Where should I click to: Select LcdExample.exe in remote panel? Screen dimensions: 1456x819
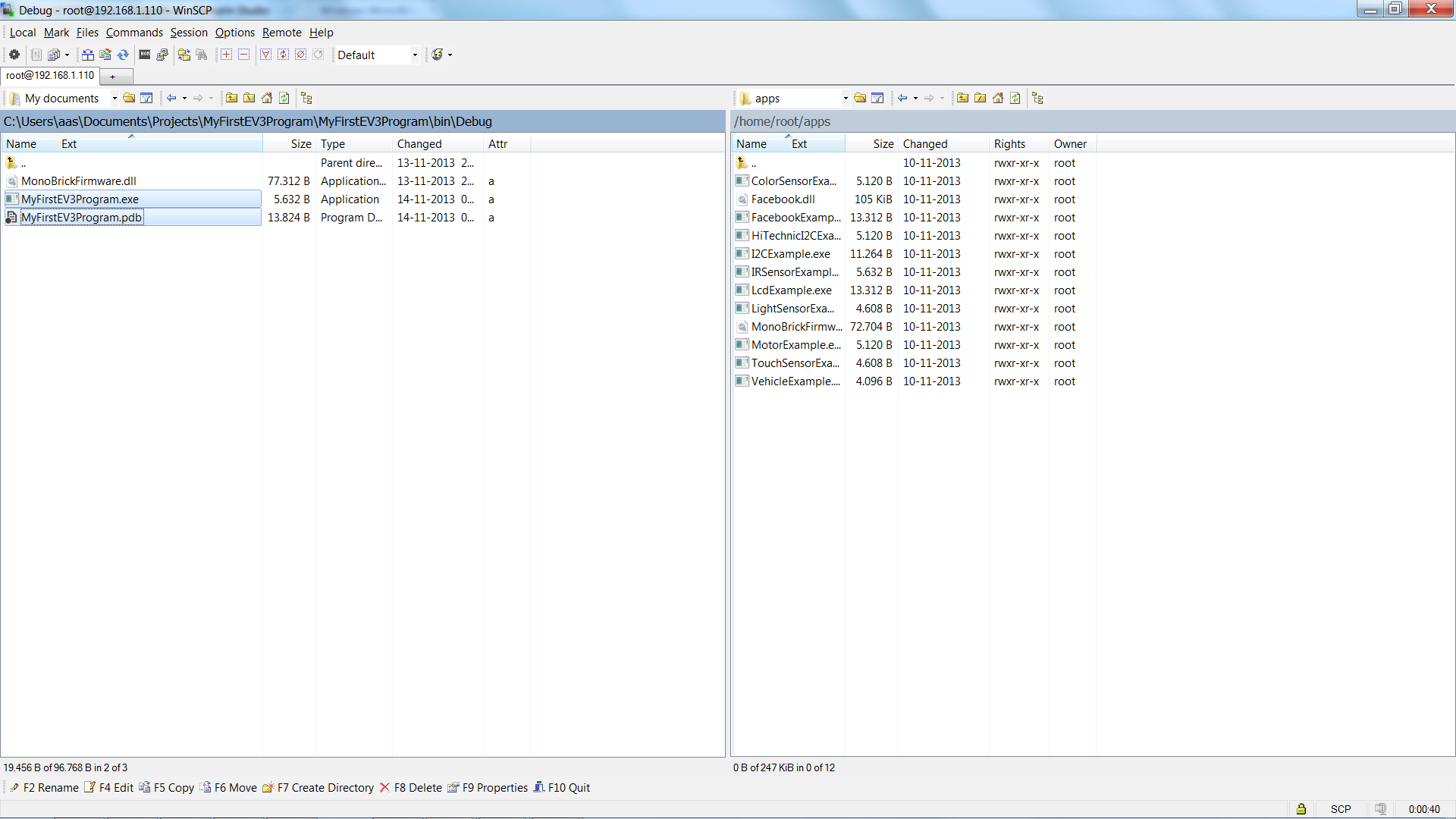point(791,290)
